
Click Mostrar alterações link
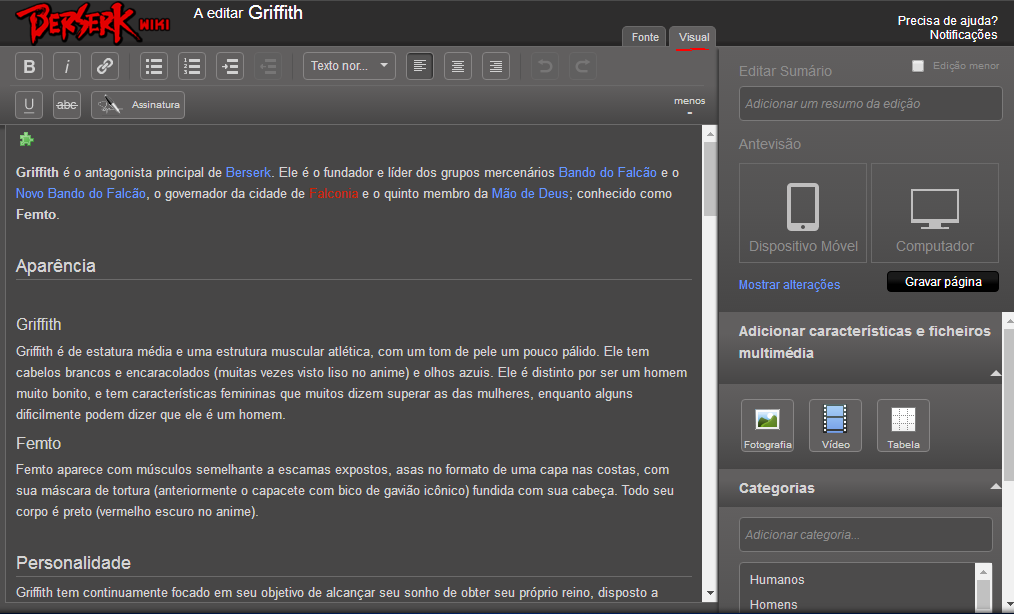[x=789, y=285]
